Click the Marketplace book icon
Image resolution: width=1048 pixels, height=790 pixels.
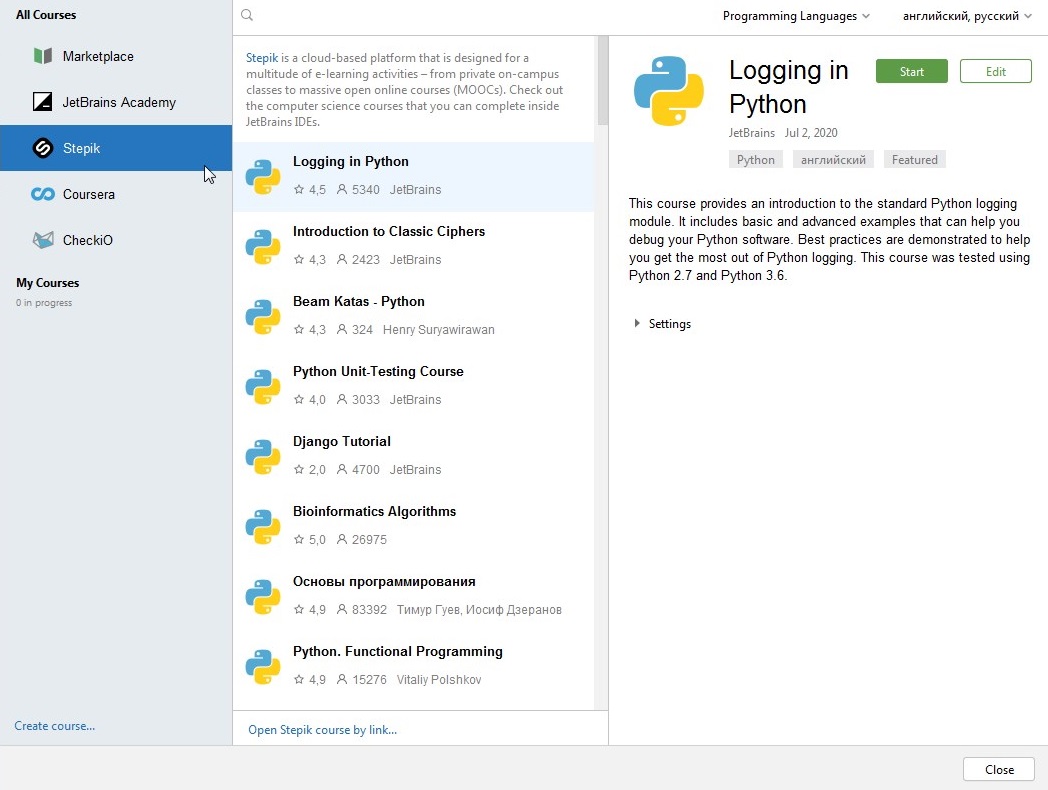point(43,55)
